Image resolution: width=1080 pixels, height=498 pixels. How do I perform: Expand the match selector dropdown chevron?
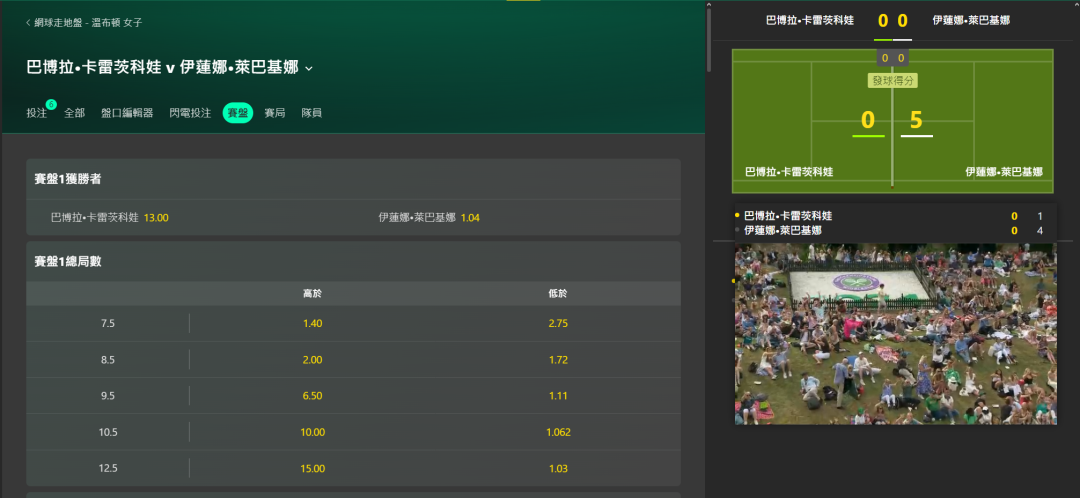[x=309, y=68]
